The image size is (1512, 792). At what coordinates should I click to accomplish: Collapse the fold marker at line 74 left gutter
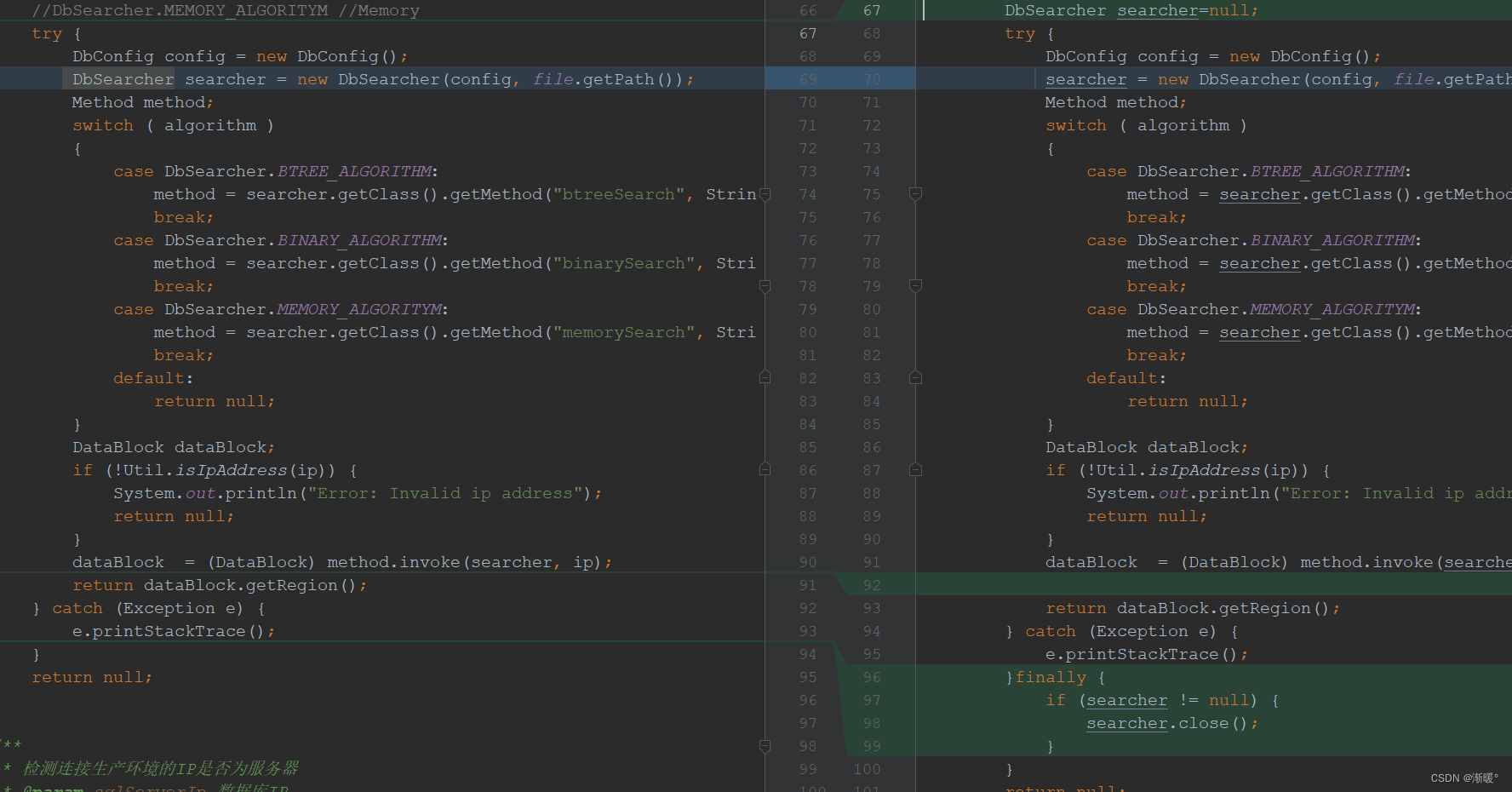pos(765,194)
